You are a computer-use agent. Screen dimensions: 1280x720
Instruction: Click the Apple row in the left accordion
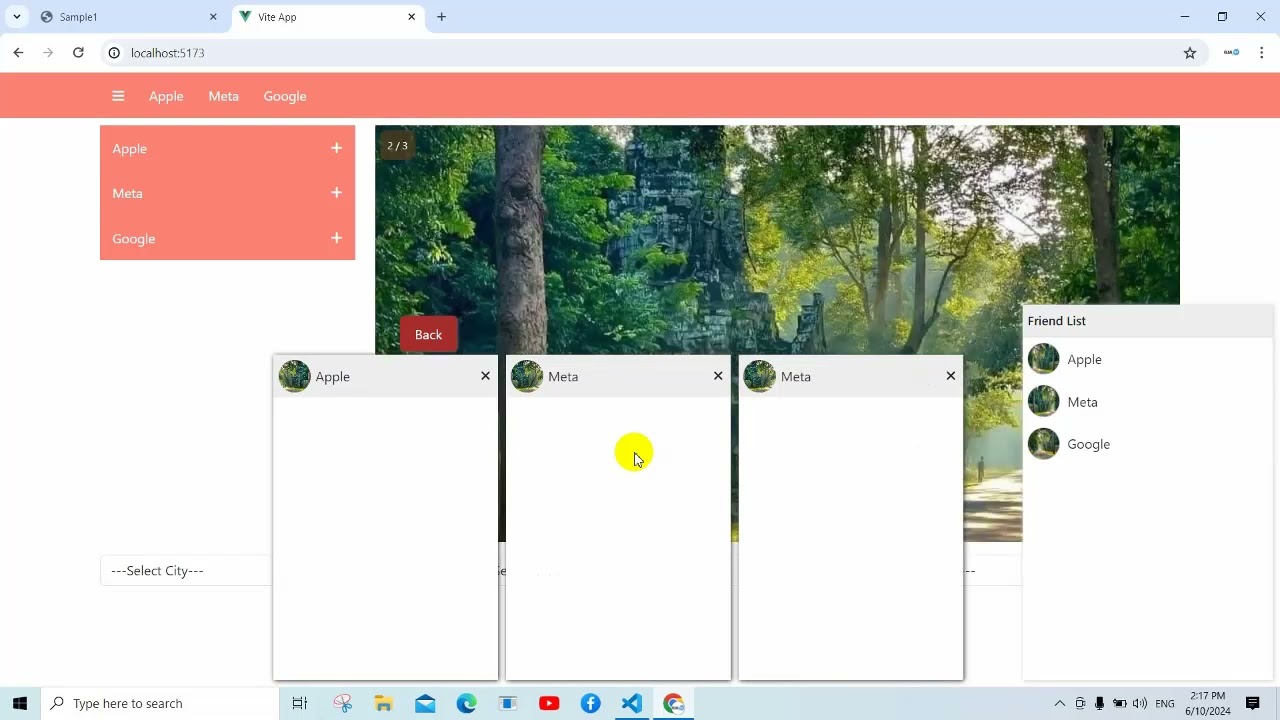point(227,148)
